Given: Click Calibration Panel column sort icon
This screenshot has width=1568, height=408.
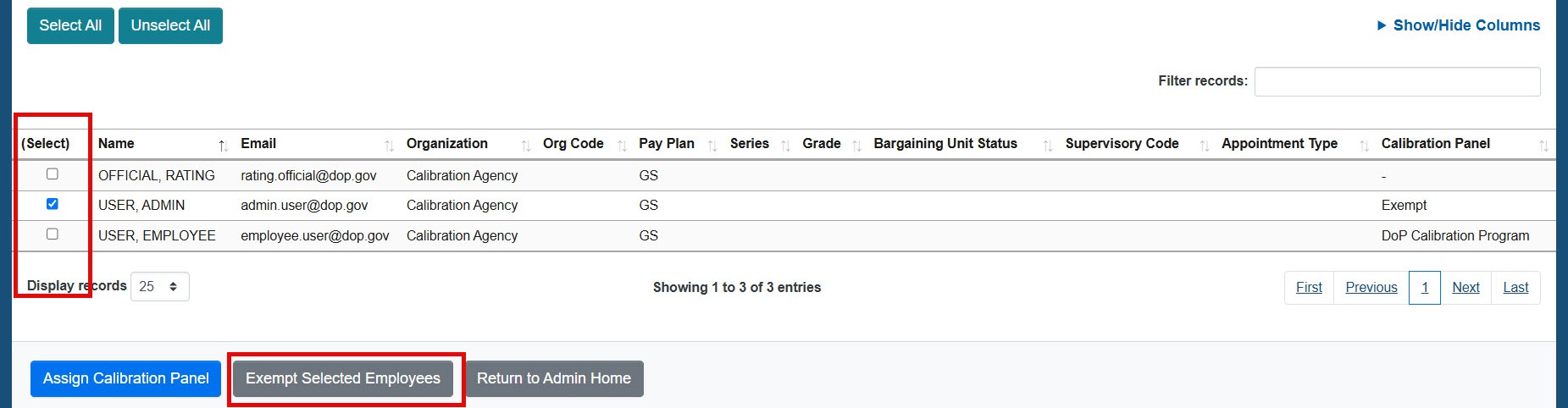Looking at the screenshot, I should [1543, 146].
